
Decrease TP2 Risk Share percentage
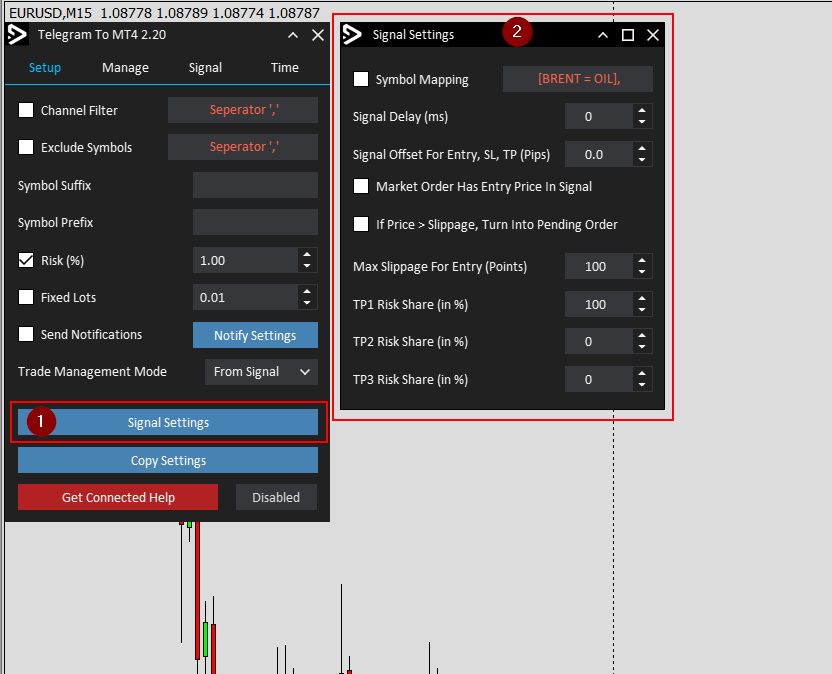642,348
